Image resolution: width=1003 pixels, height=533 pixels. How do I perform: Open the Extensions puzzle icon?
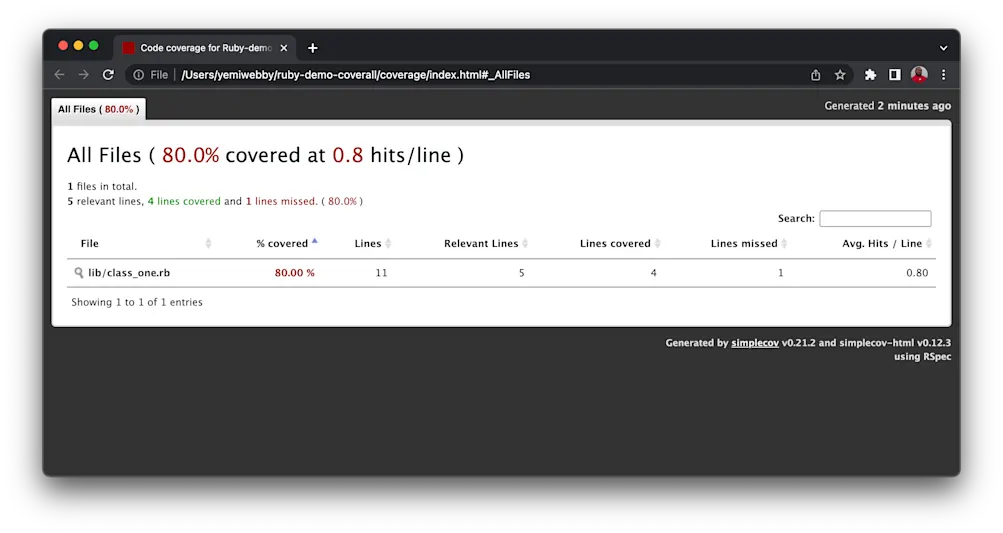[870, 75]
